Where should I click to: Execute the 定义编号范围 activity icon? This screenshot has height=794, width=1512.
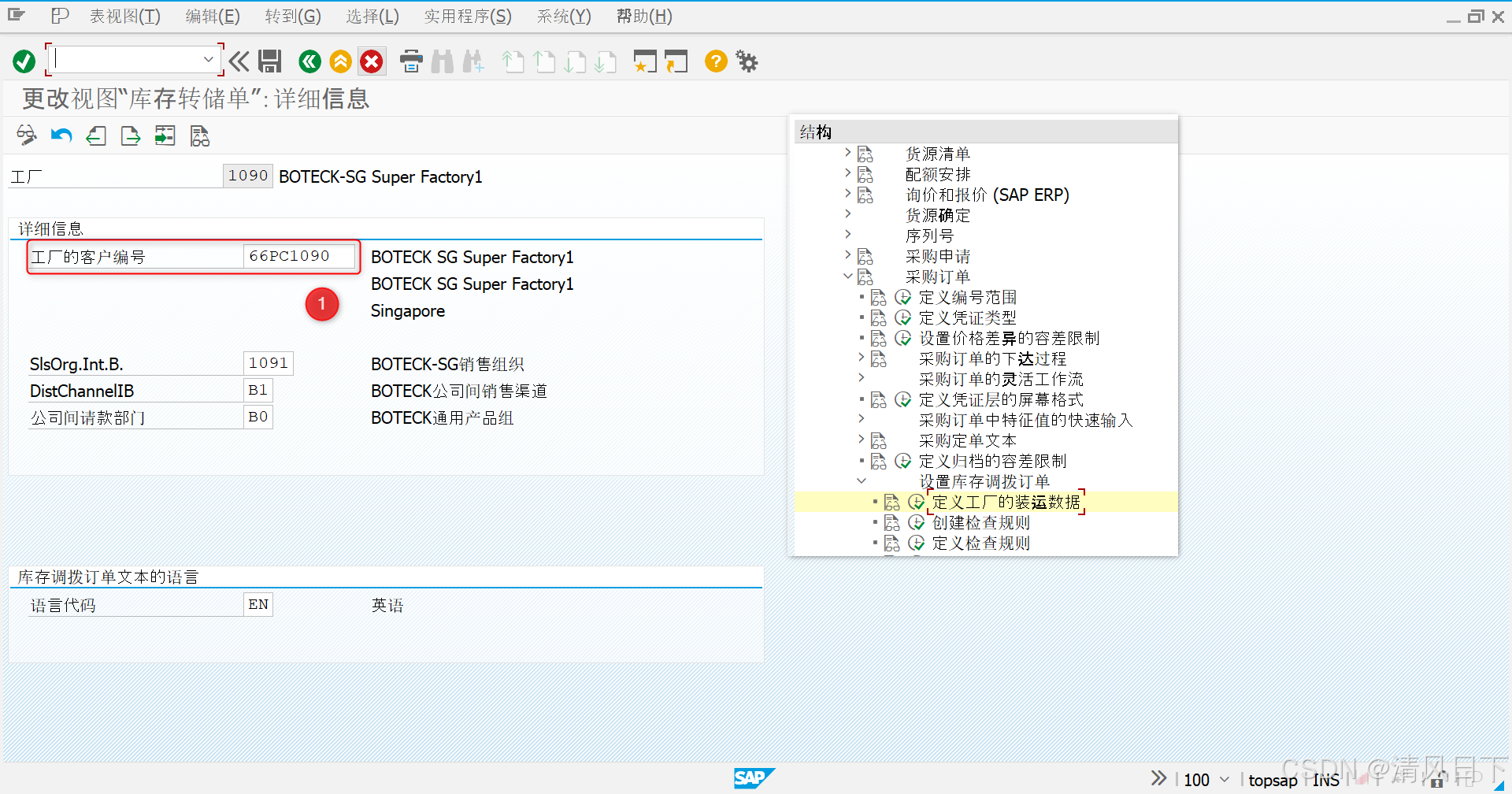[x=903, y=297]
